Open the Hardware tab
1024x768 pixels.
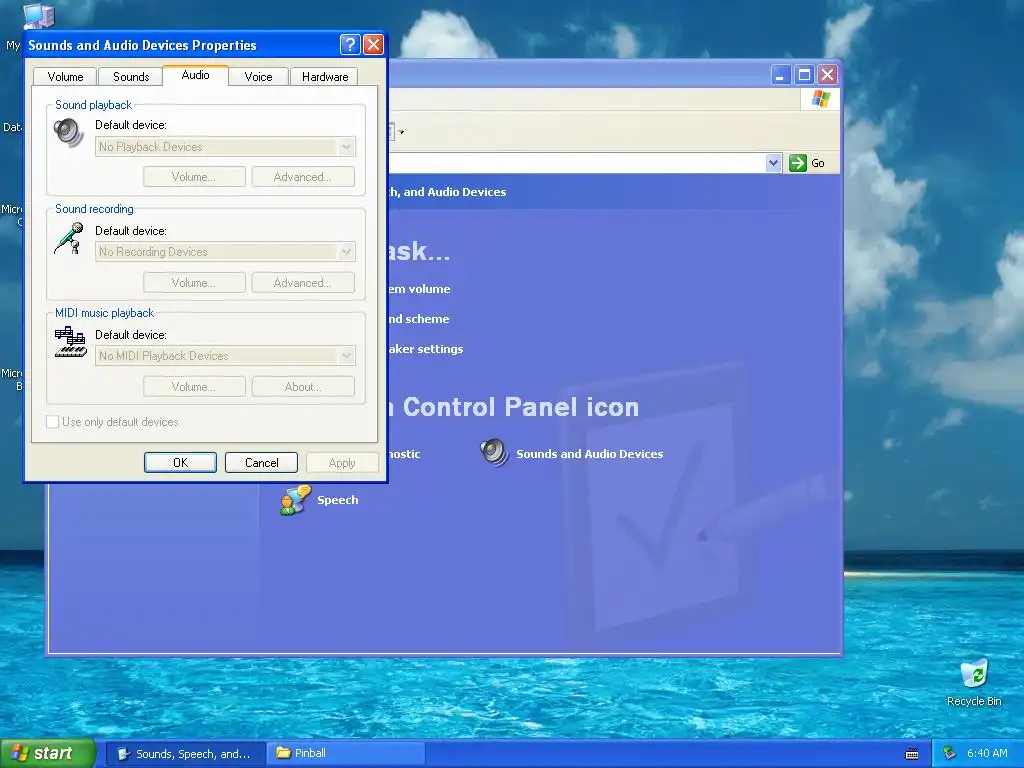[x=325, y=76]
